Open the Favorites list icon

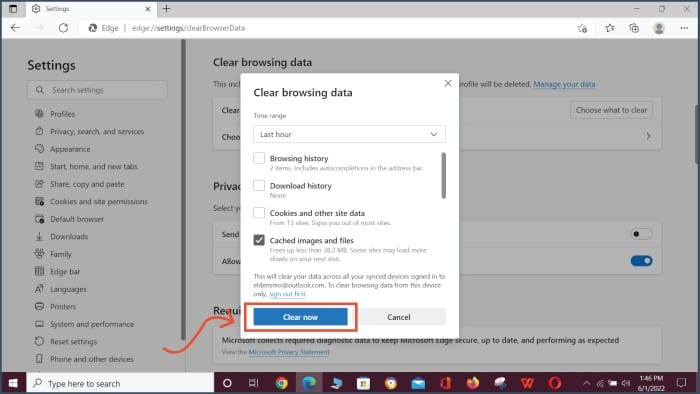(610, 28)
